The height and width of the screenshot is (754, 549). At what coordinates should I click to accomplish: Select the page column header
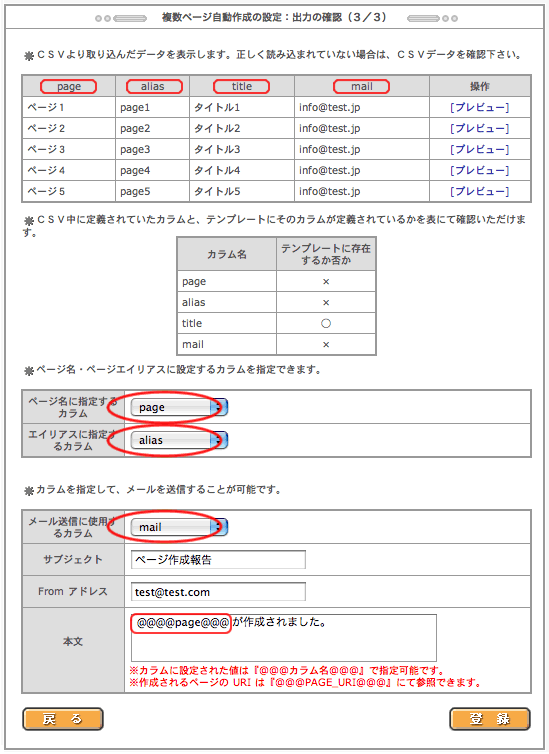coord(69,87)
